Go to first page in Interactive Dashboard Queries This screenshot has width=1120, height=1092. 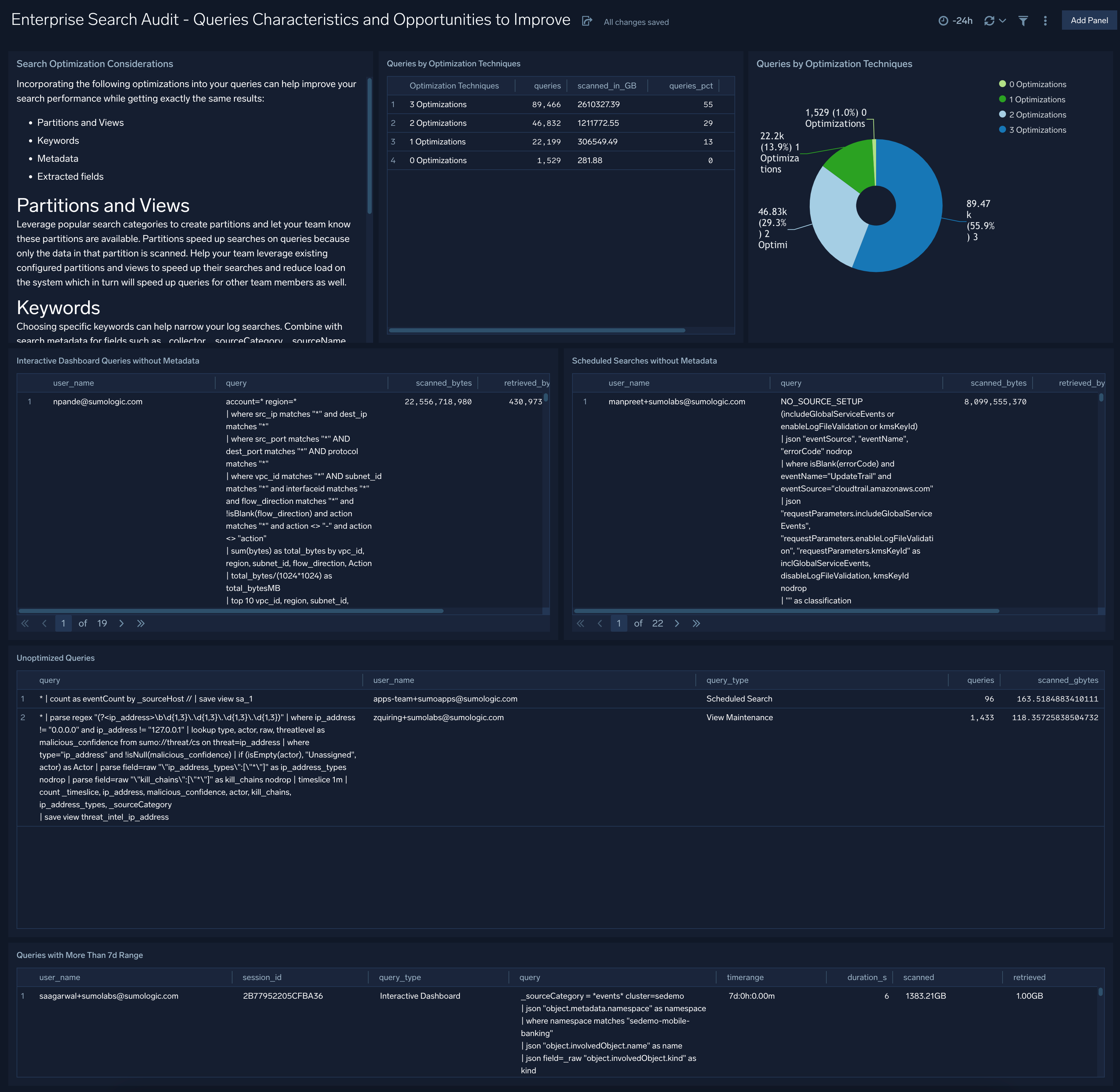[25, 623]
